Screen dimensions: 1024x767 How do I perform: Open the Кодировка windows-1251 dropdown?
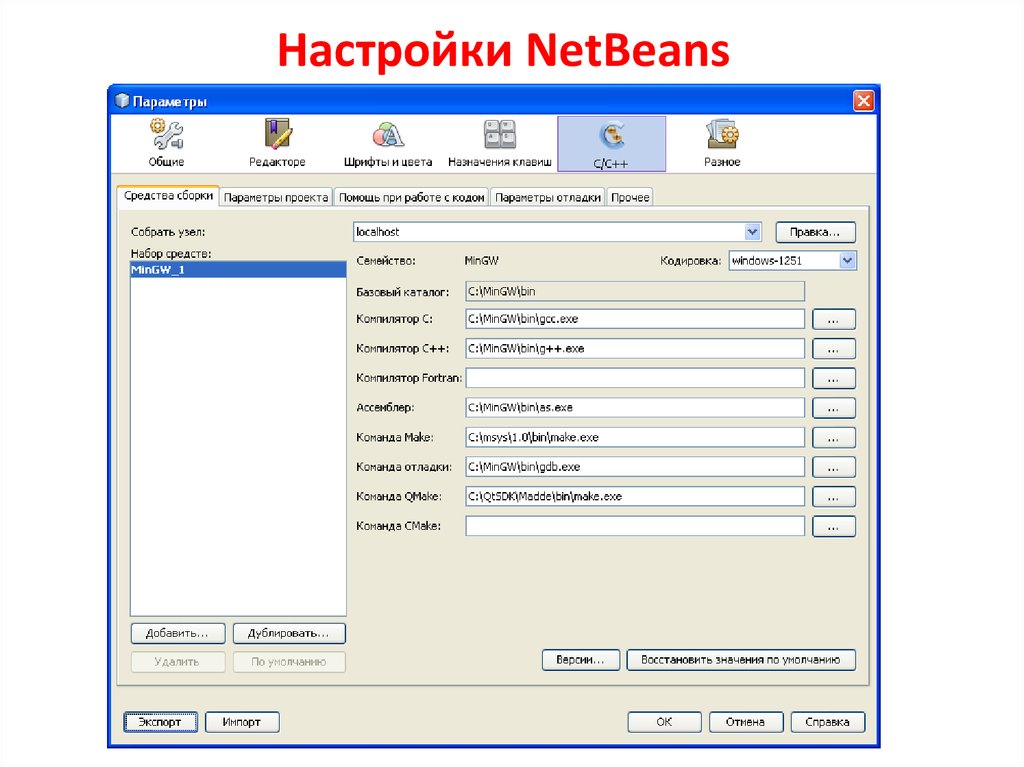click(845, 260)
